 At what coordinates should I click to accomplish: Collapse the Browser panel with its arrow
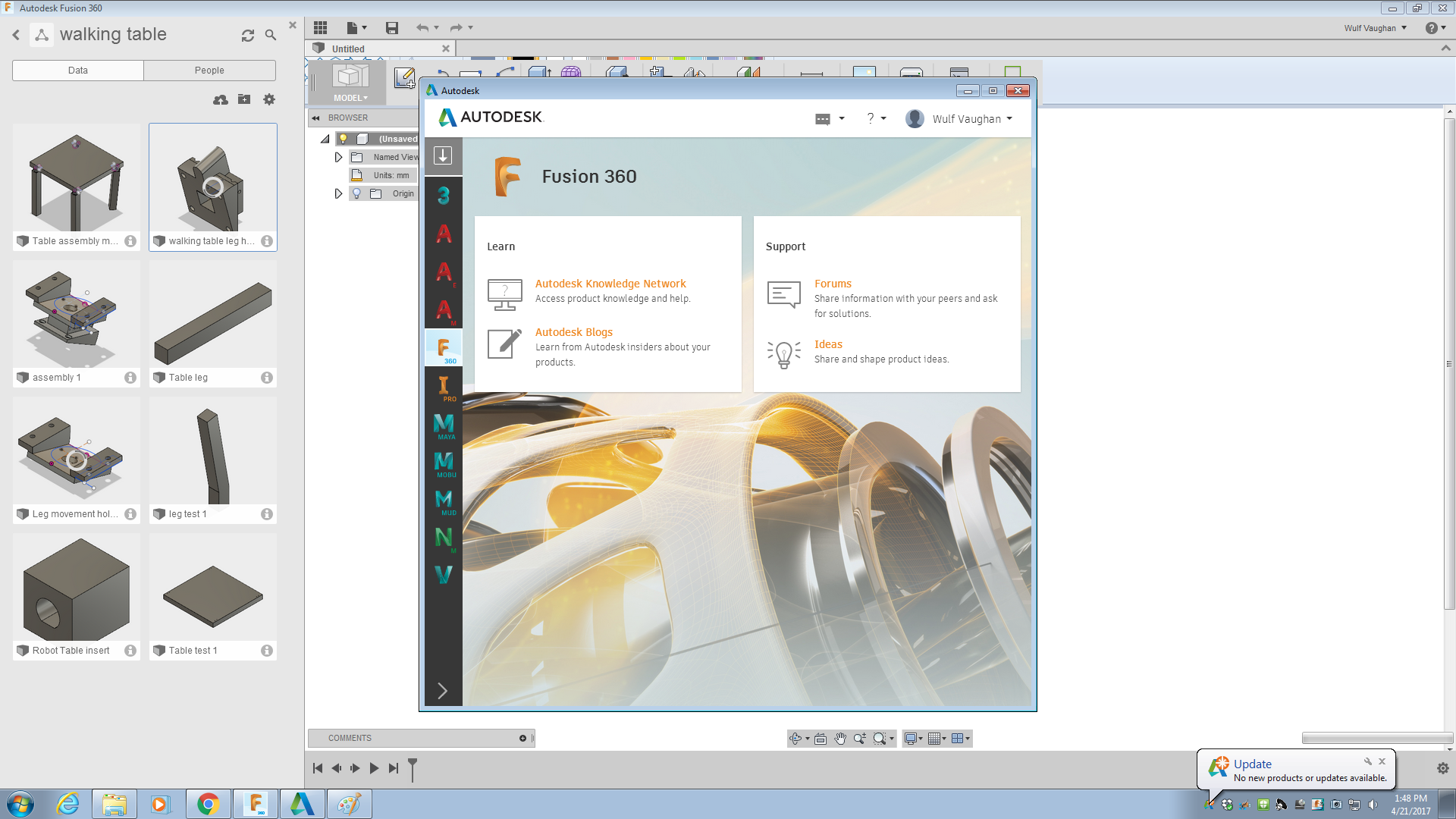click(316, 118)
